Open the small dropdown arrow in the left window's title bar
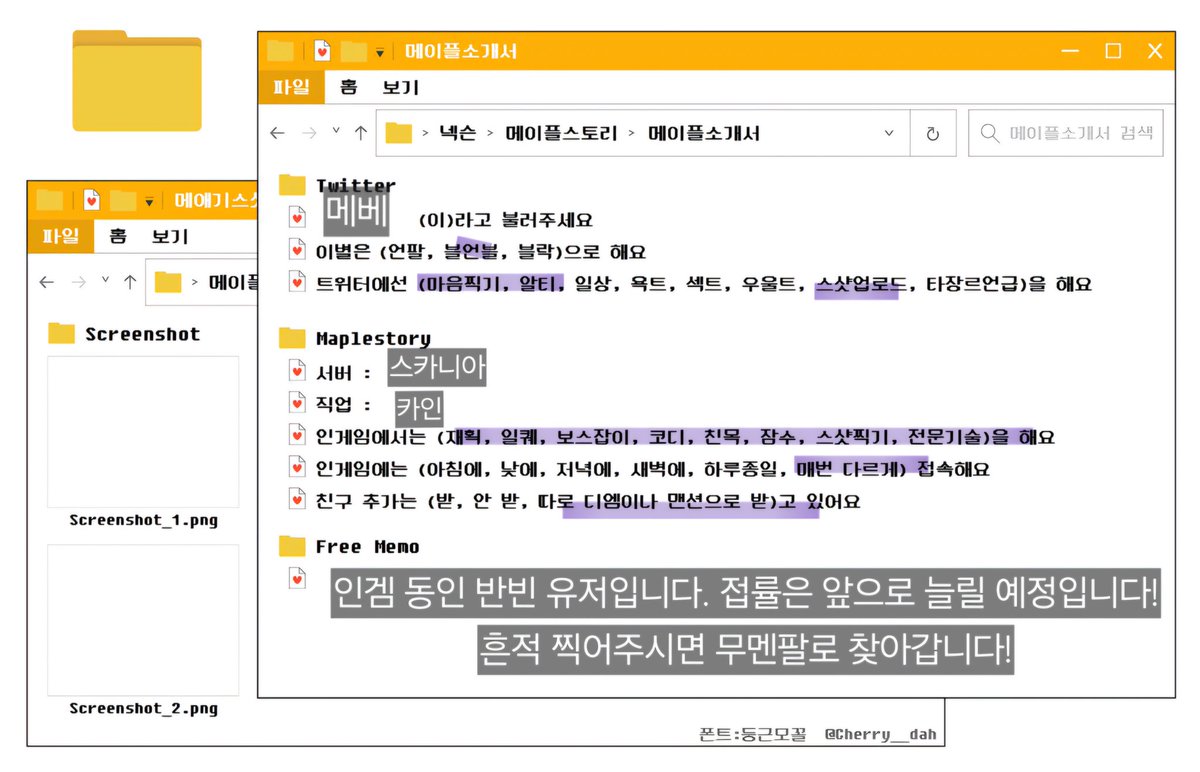 (x=150, y=200)
